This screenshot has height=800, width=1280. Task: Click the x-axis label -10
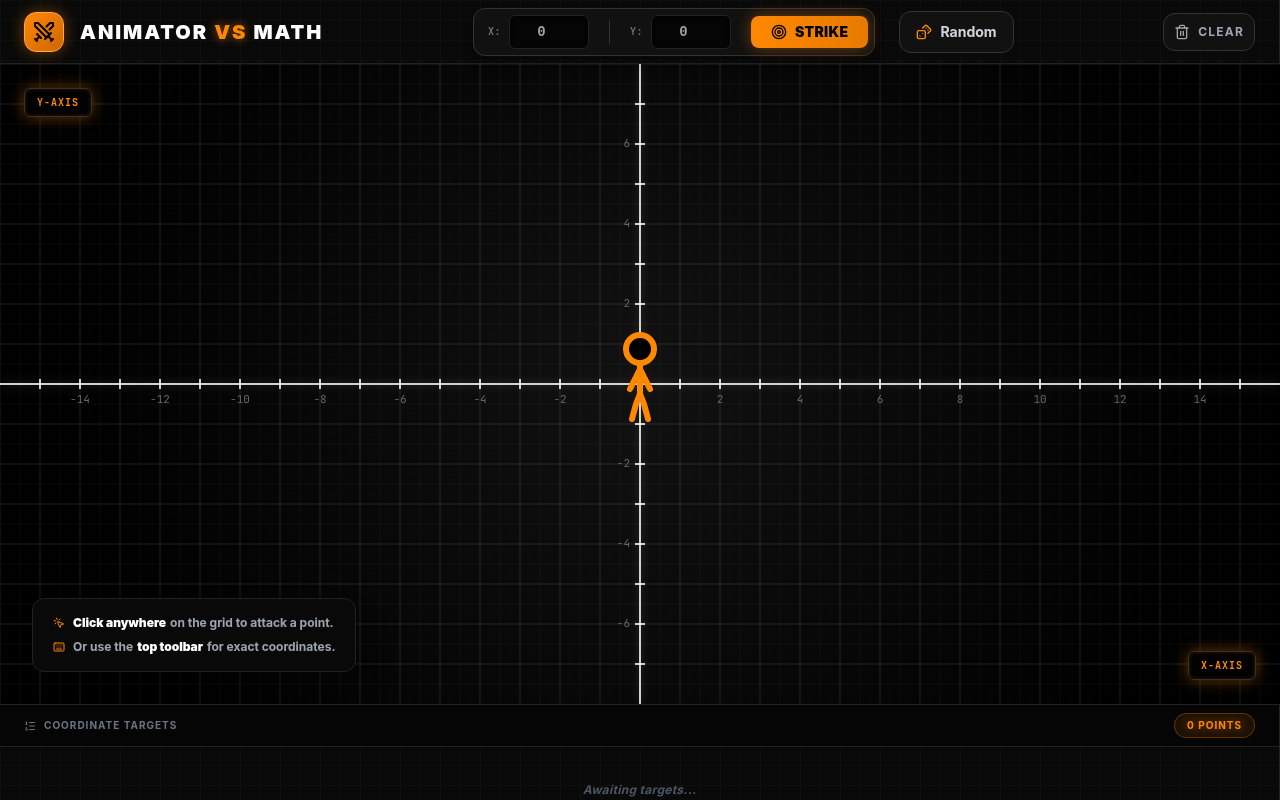(240, 400)
